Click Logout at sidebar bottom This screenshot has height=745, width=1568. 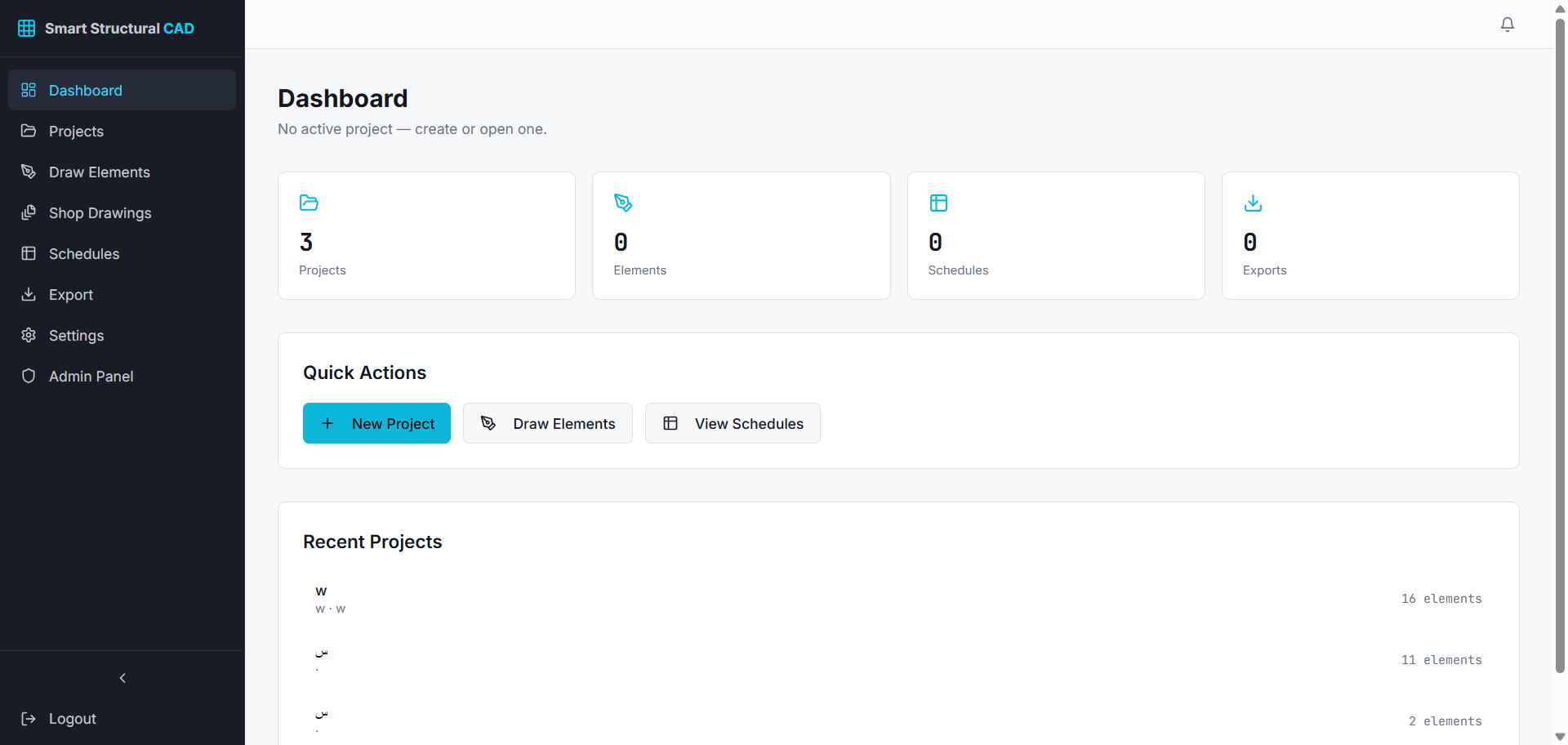point(122,719)
